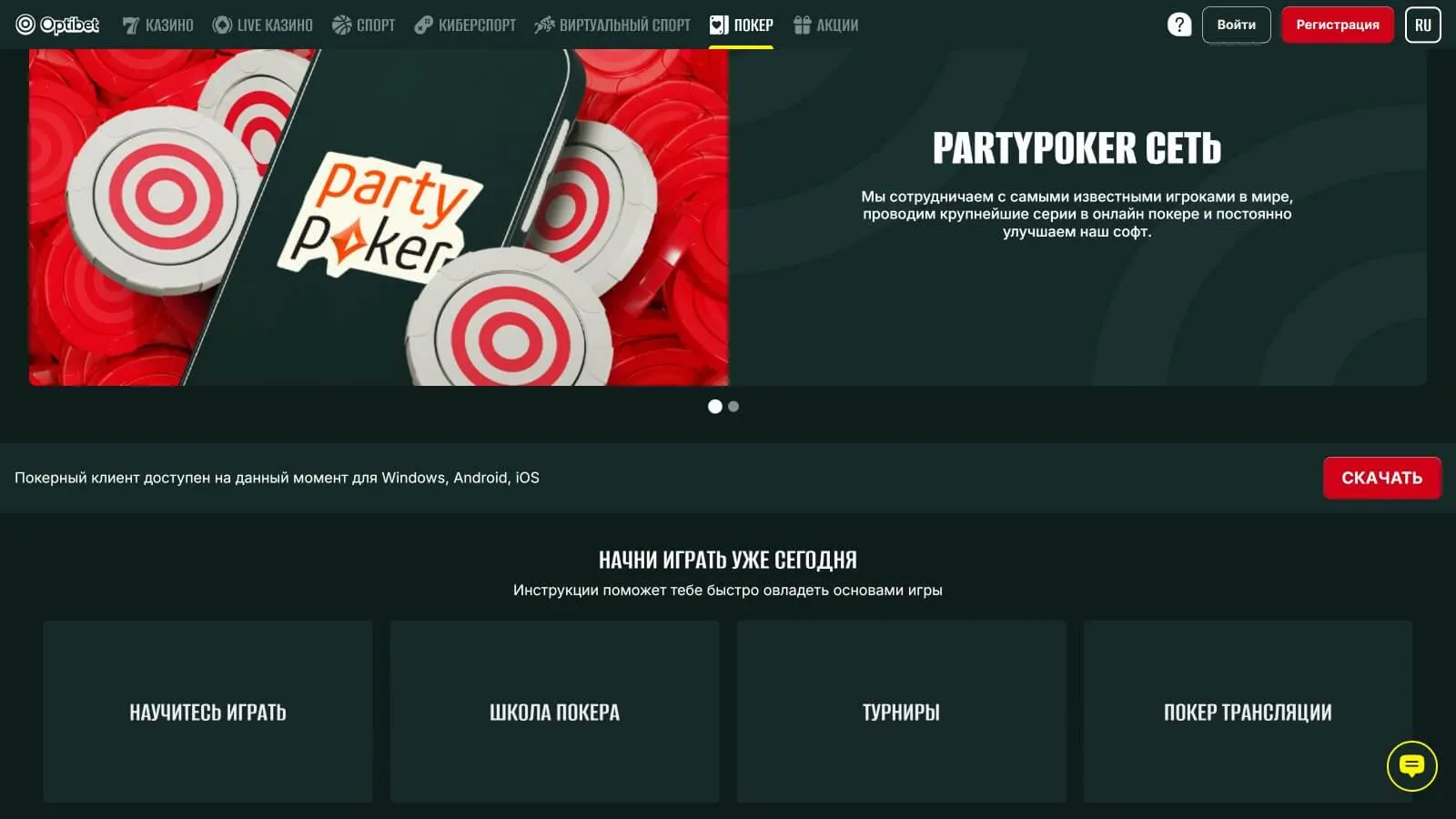Open Виртуальный спорт via its runner icon
Image resolution: width=1456 pixels, height=819 pixels.
(x=544, y=25)
